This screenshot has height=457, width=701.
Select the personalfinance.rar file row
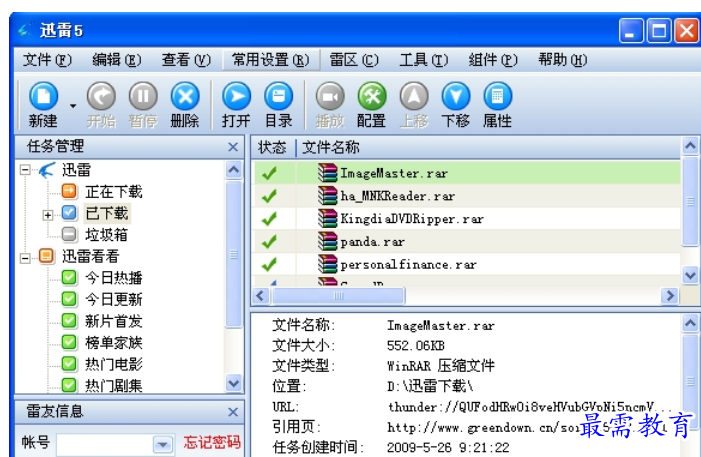[x=467, y=264]
